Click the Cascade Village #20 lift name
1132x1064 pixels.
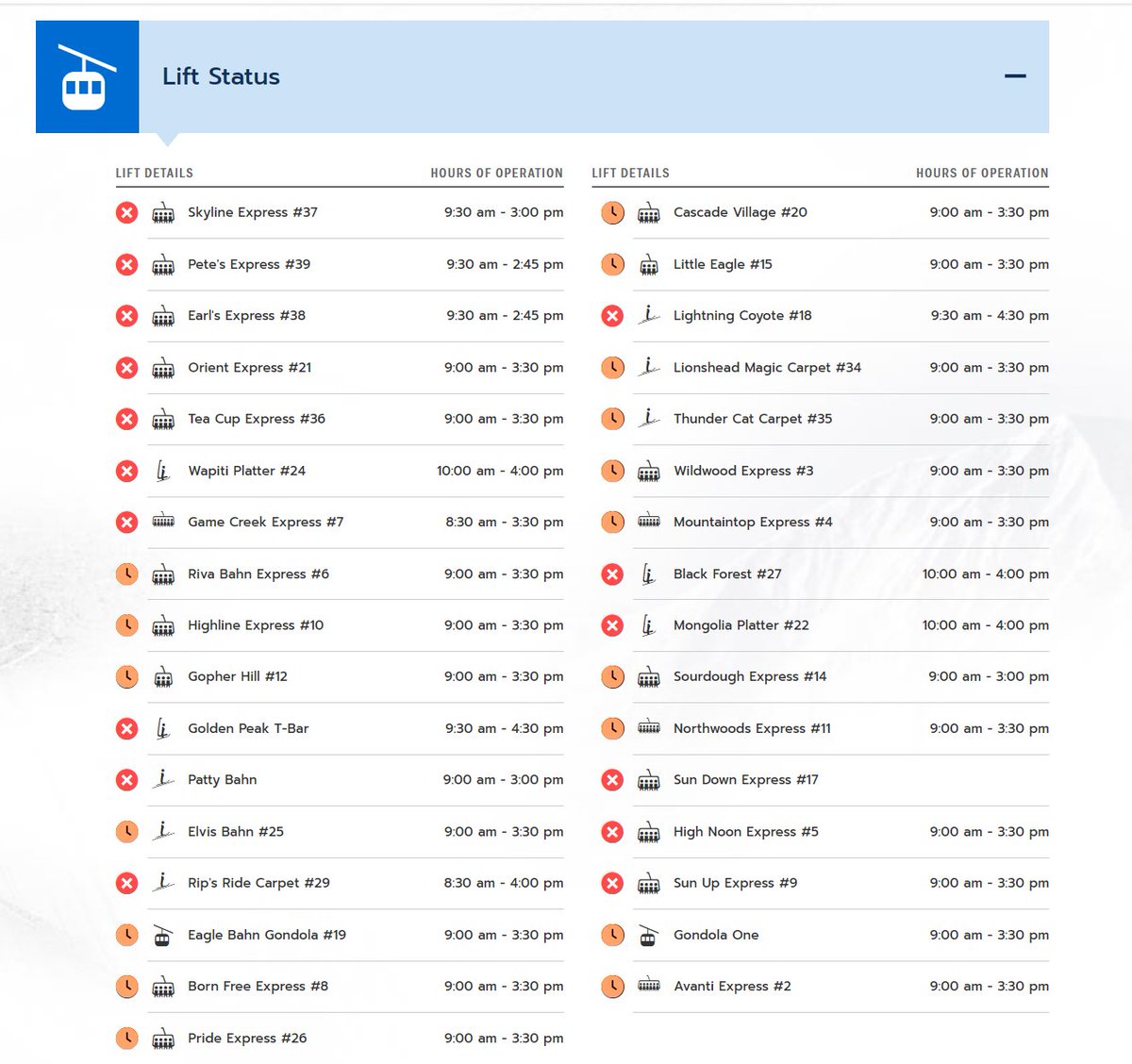[x=741, y=212]
